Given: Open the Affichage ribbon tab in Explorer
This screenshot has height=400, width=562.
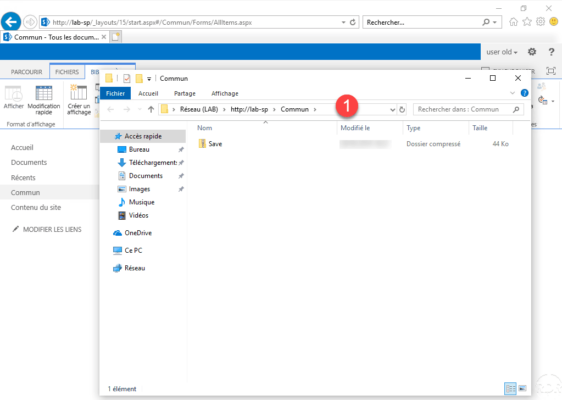Looking at the screenshot, I should (225, 93).
